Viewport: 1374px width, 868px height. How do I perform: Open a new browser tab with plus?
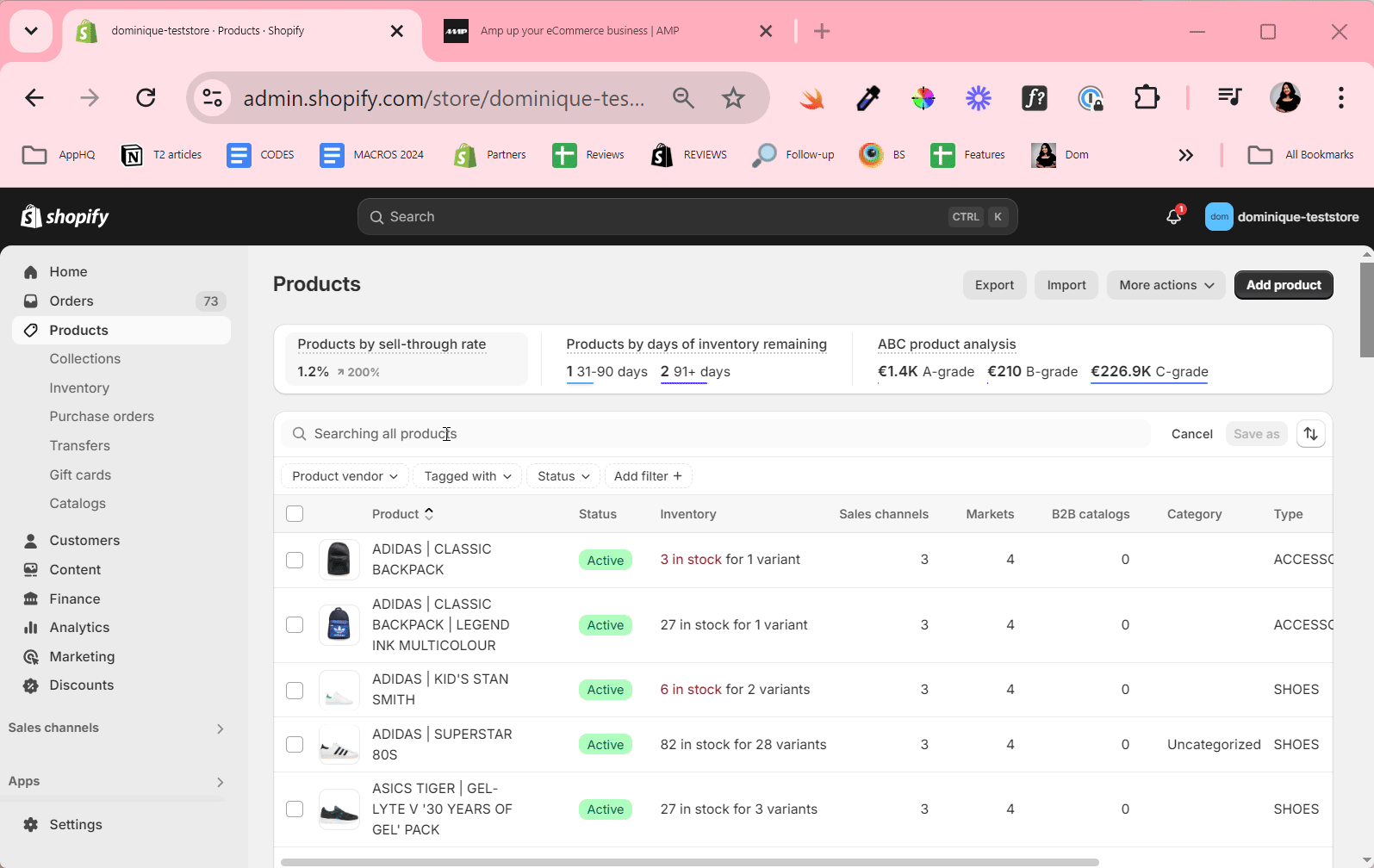pos(822,31)
